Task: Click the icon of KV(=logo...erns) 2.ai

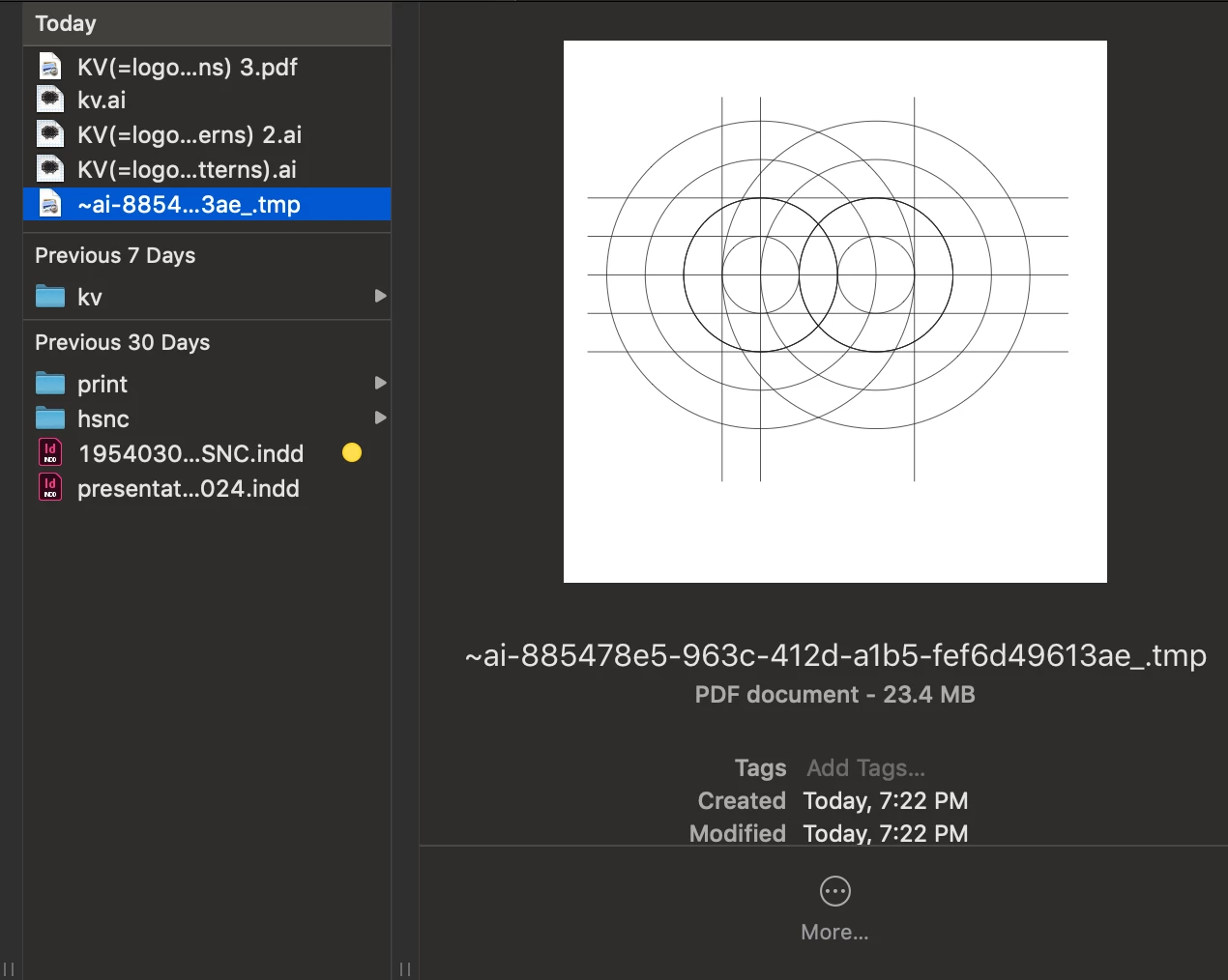Action: [50, 134]
